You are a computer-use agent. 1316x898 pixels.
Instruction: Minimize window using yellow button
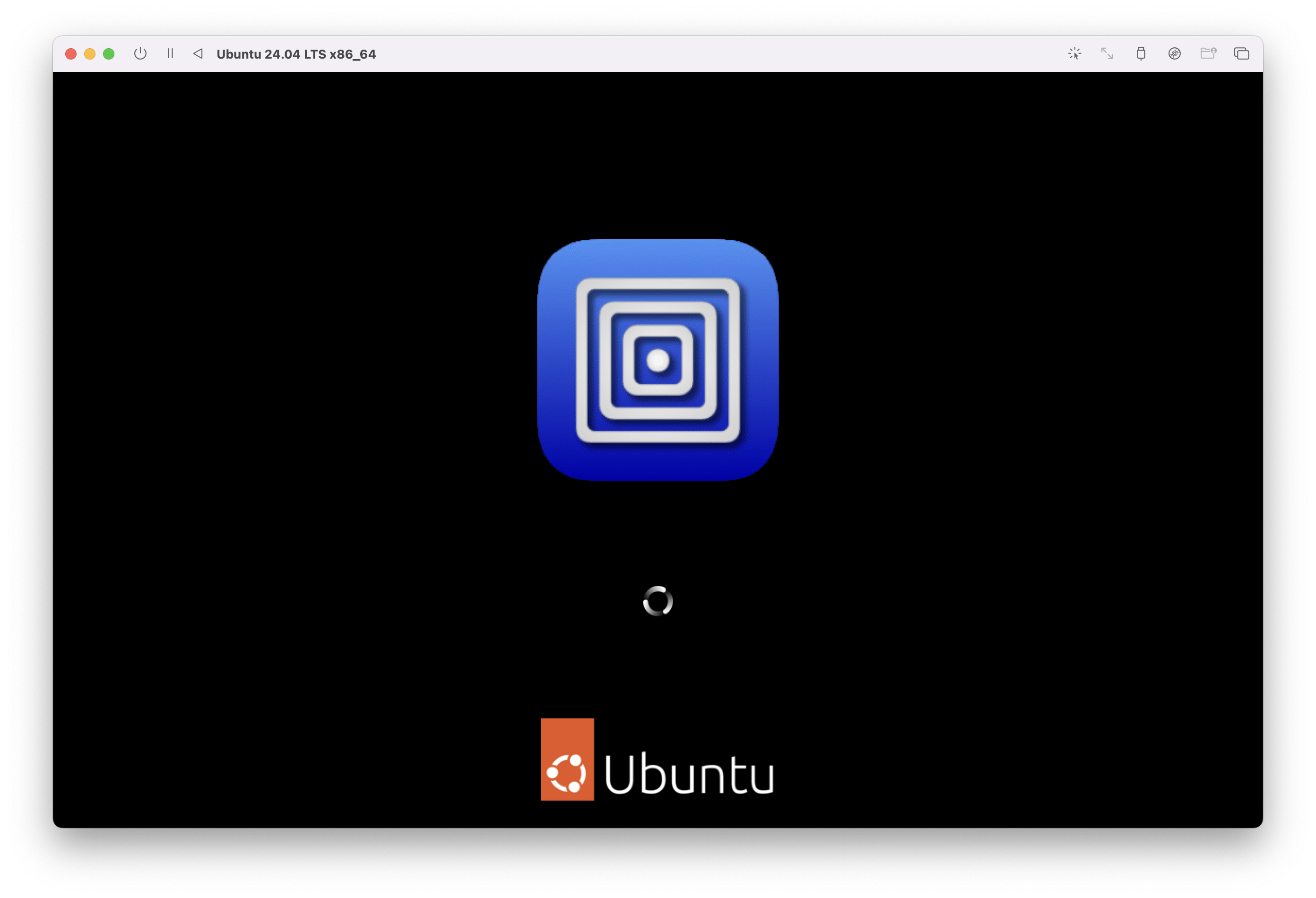(x=89, y=54)
